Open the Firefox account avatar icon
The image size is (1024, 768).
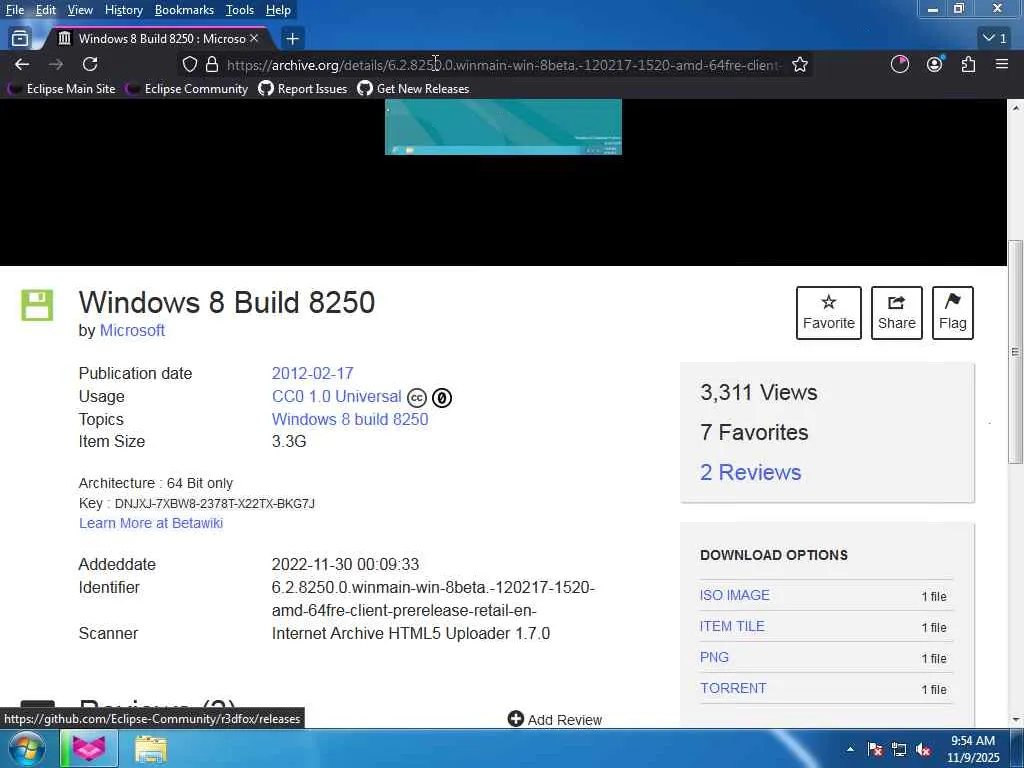point(935,64)
